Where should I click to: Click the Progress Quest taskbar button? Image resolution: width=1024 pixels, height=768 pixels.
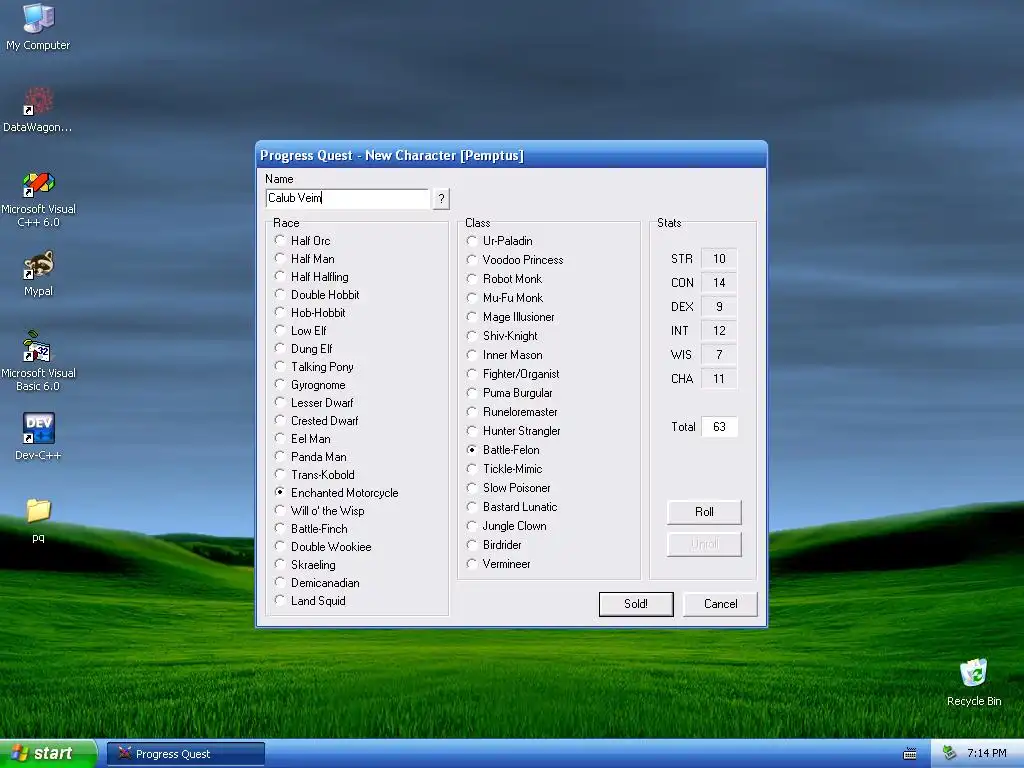click(x=185, y=754)
